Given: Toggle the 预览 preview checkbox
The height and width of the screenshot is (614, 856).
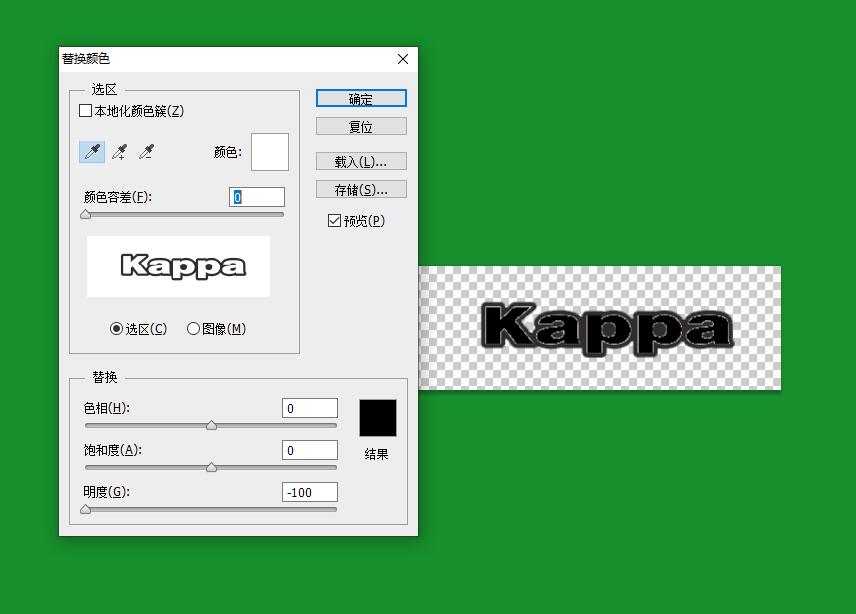Looking at the screenshot, I should click(x=334, y=220).
